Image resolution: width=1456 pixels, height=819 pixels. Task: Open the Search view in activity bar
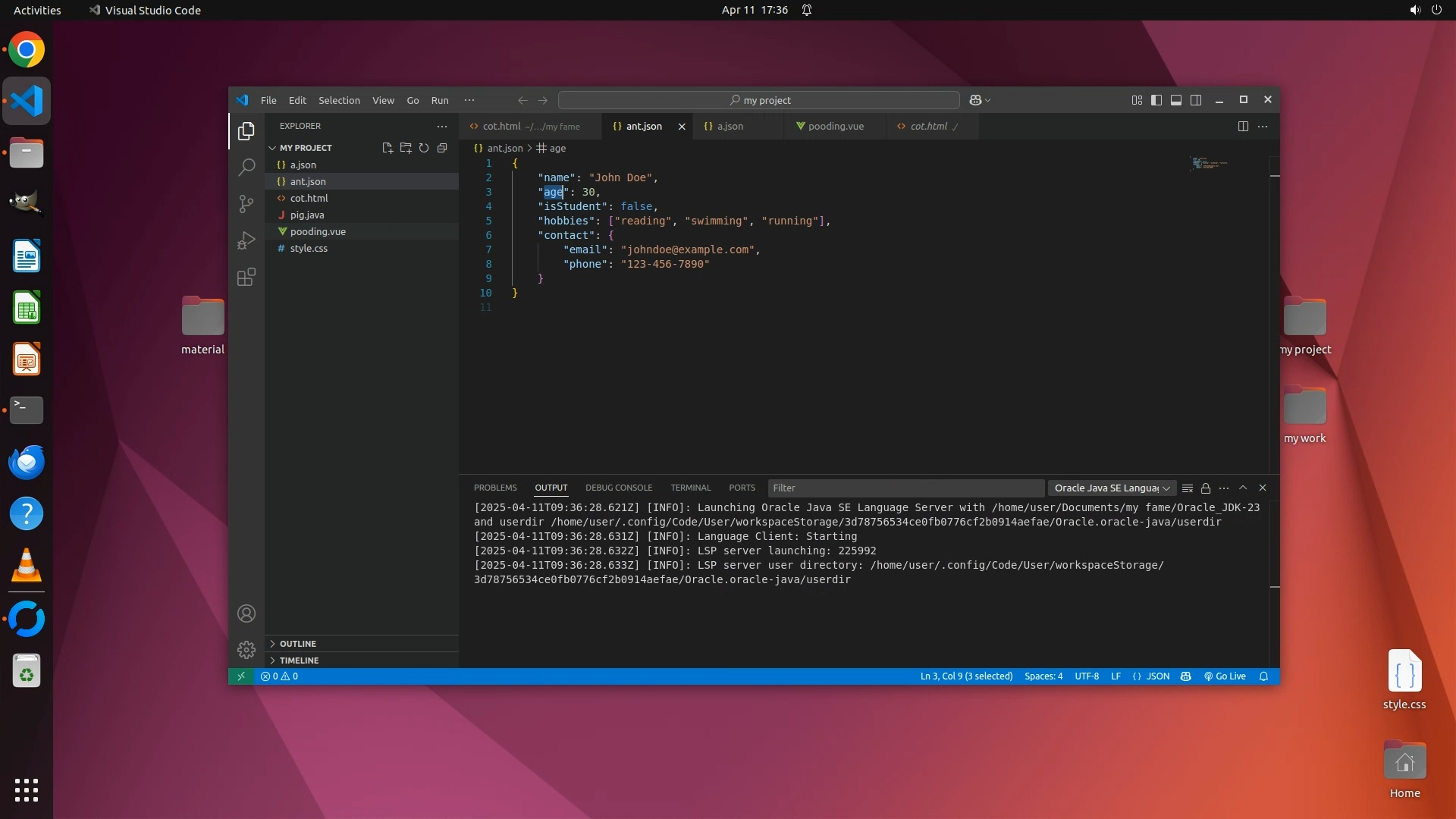[x=246, y=167]
